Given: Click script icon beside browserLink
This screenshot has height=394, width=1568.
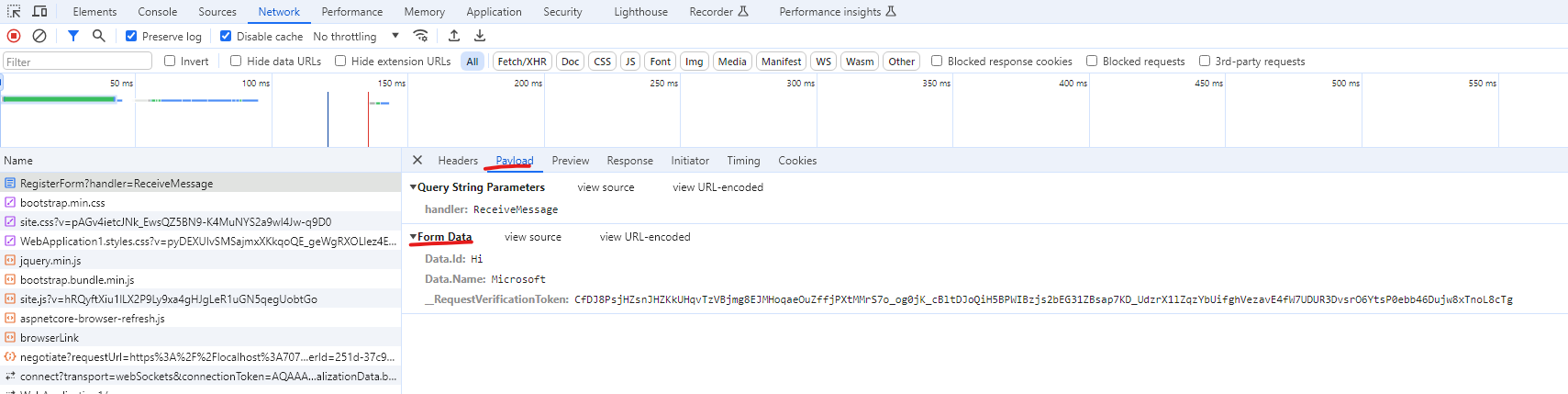Looking at the screenshot, I should pyautogui.click(x=10, y=337).
